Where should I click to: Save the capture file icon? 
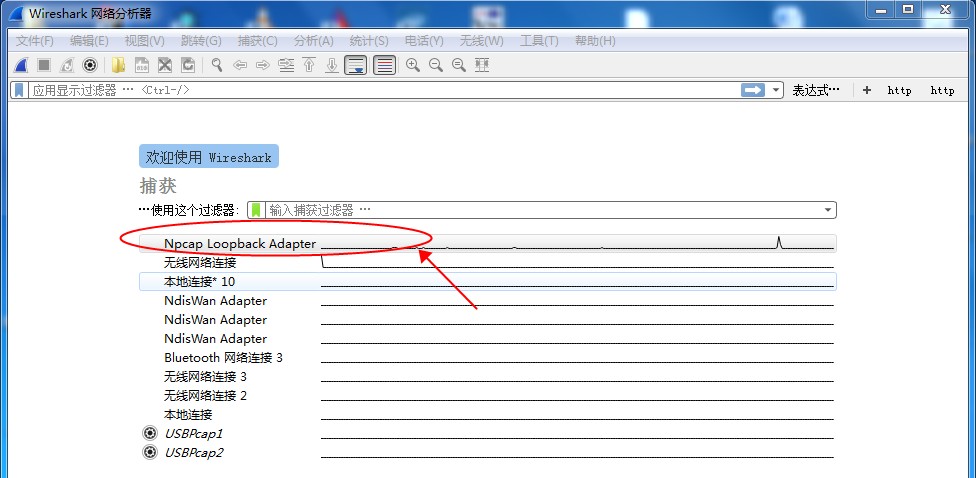click(142, 65)
